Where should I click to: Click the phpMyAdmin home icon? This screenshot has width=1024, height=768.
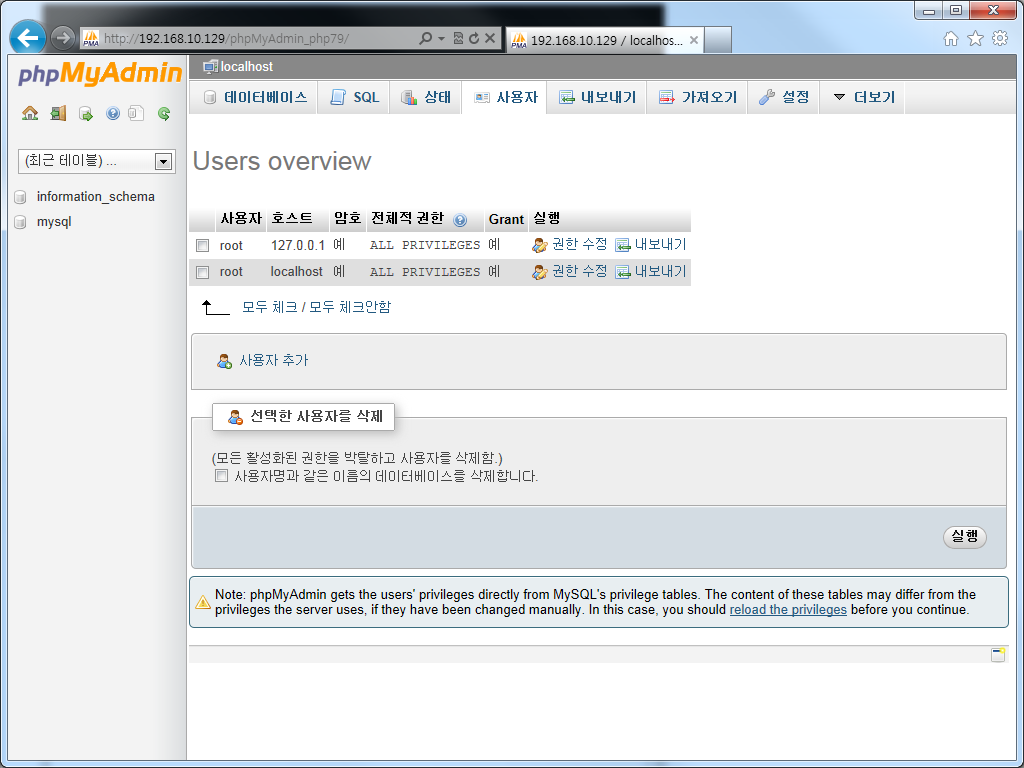coord(30,114)
